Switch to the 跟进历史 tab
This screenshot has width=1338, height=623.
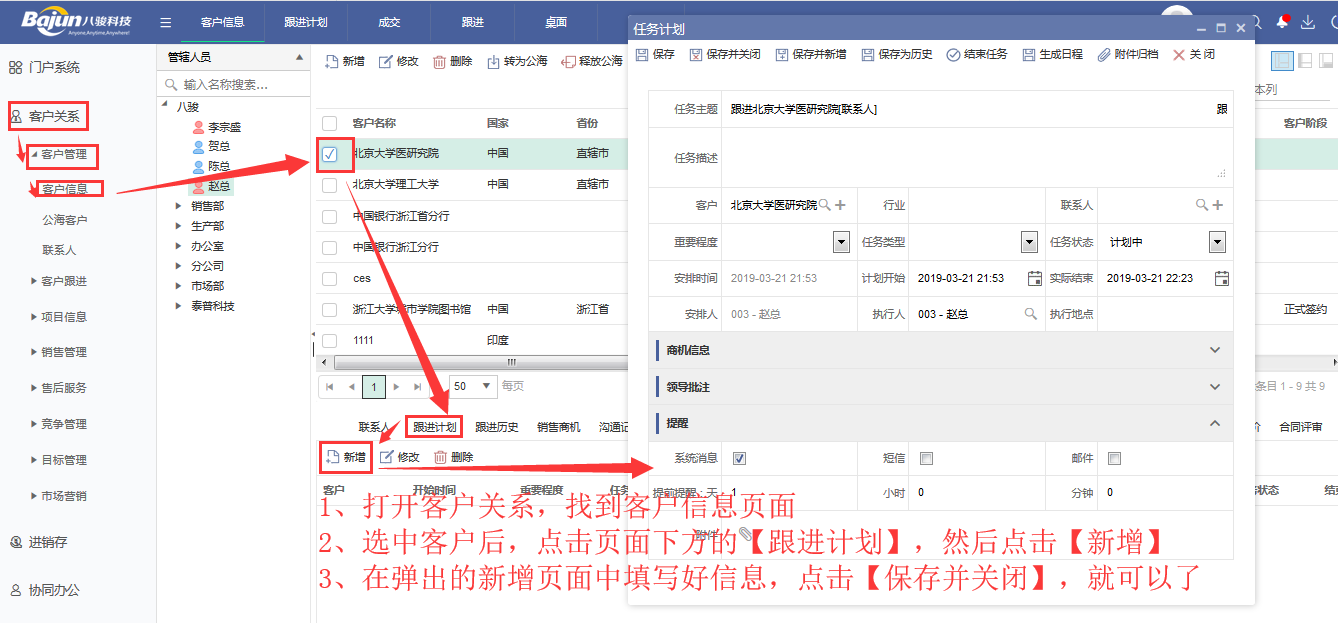point(497,427)
